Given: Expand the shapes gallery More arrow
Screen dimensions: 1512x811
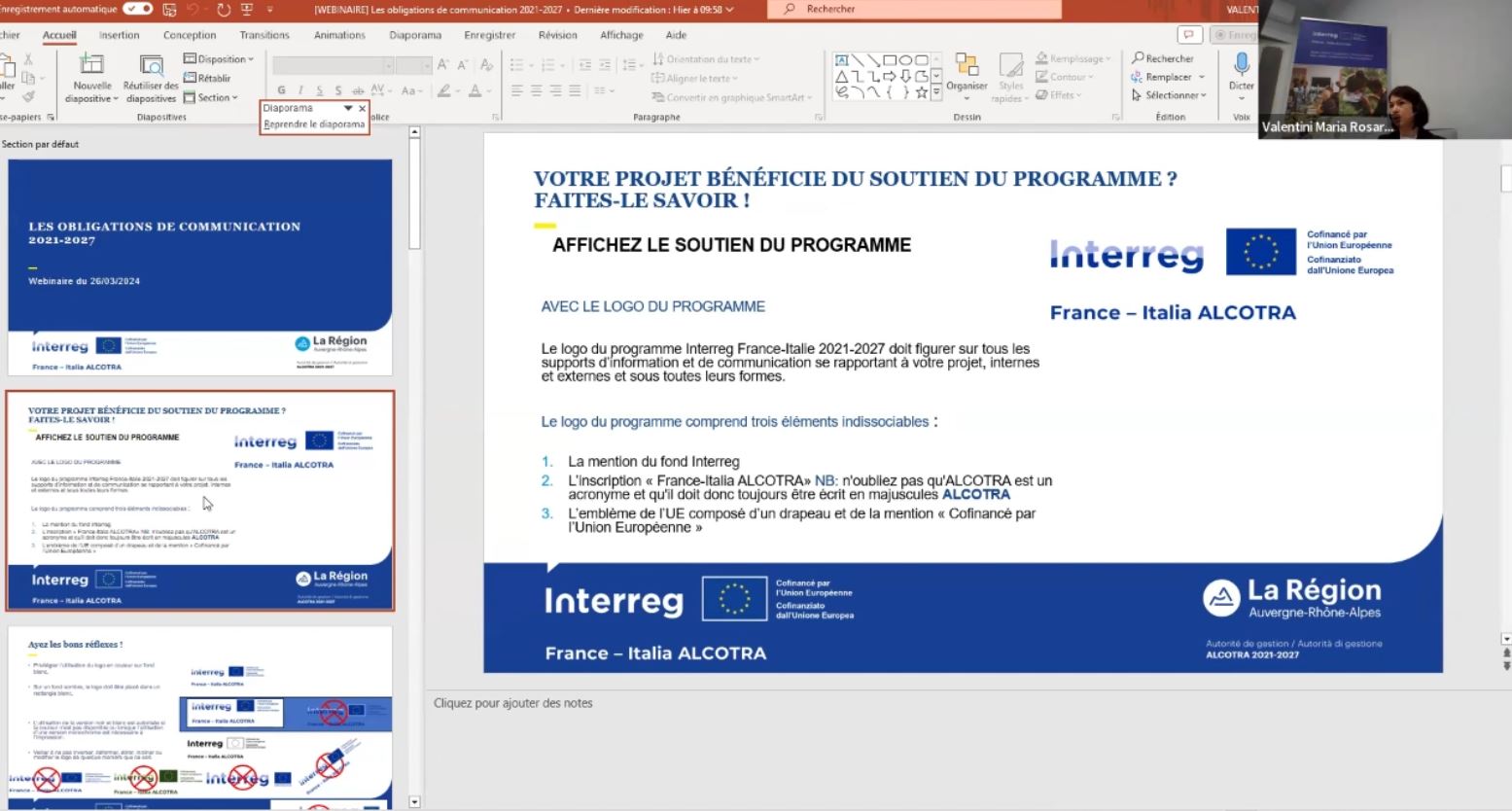Looking at the screenshot, I should [x=936, y=94].
